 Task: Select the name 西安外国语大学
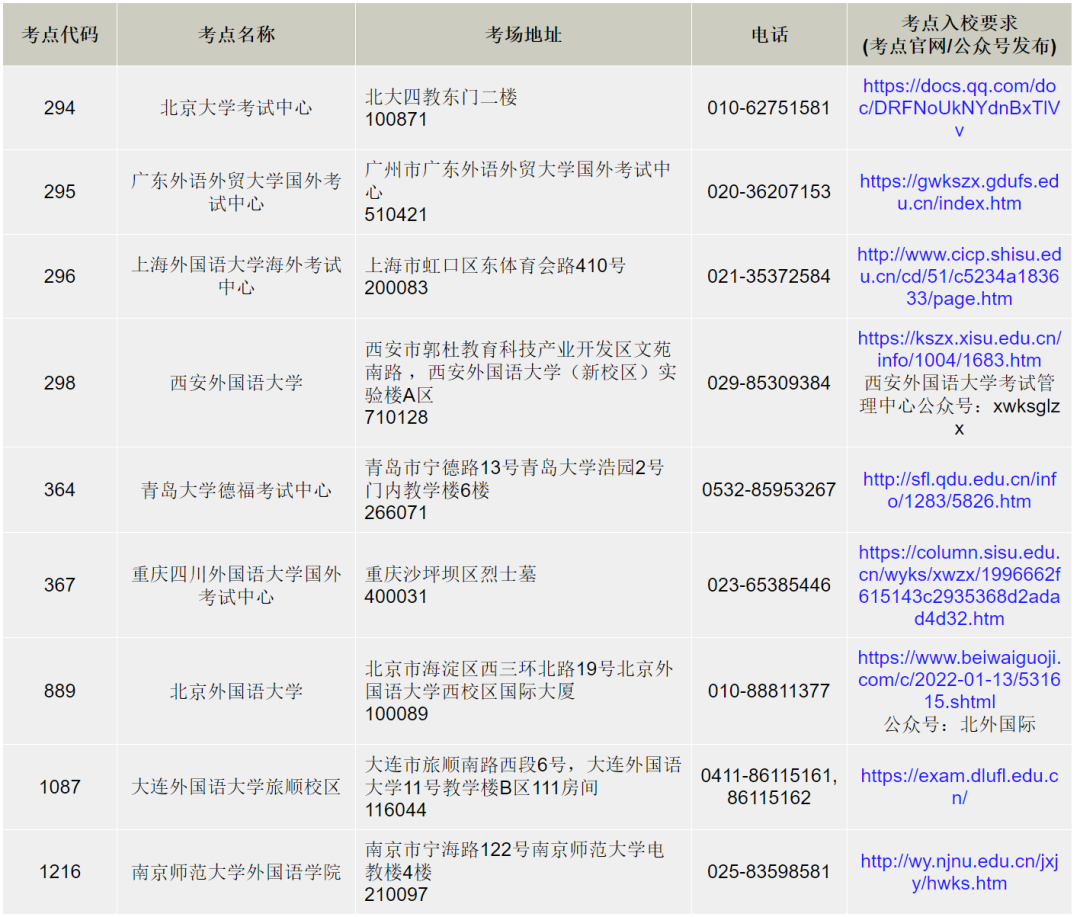click(x=236, y=383)
